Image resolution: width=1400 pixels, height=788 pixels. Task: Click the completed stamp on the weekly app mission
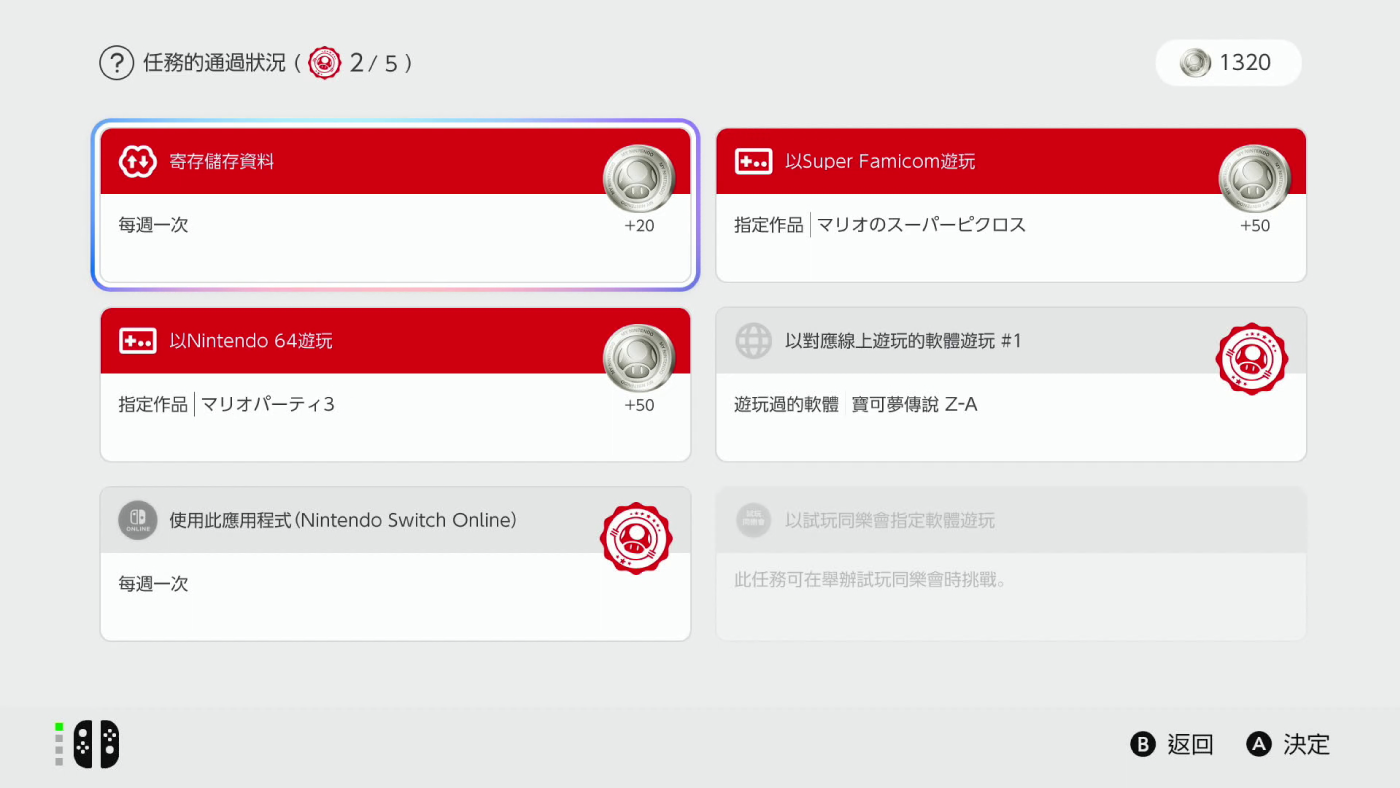[x=637, y=537]
